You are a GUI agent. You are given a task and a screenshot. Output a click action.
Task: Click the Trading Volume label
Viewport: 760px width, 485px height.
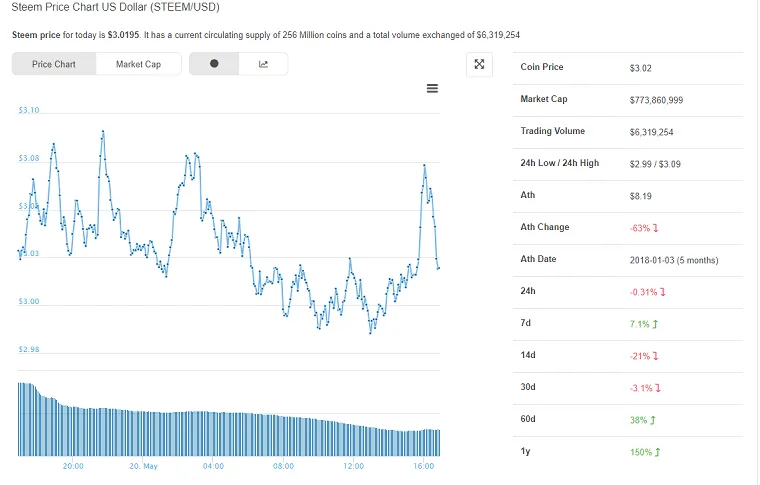pyautogui.click(x=553, y=131)
